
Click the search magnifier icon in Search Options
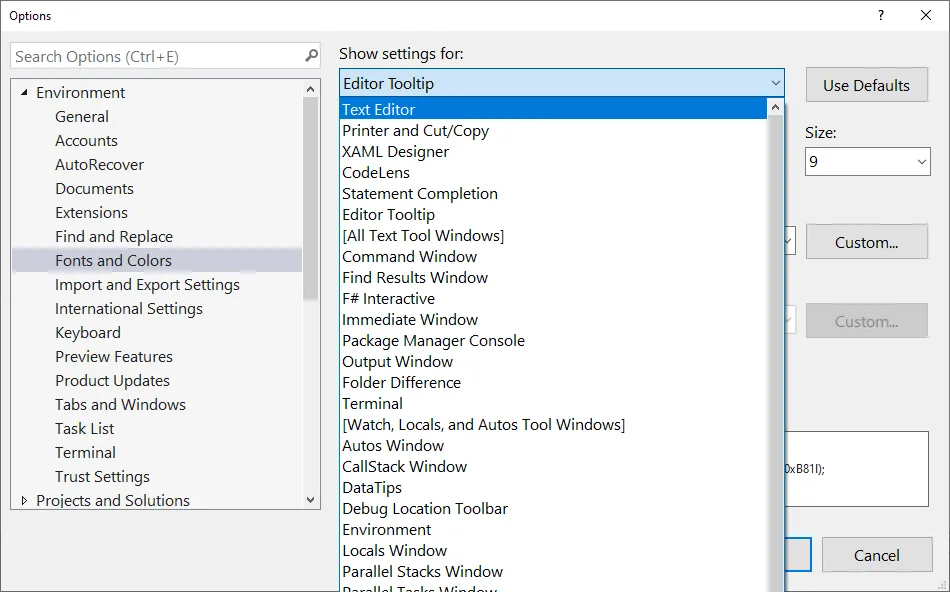coord(311,56)
